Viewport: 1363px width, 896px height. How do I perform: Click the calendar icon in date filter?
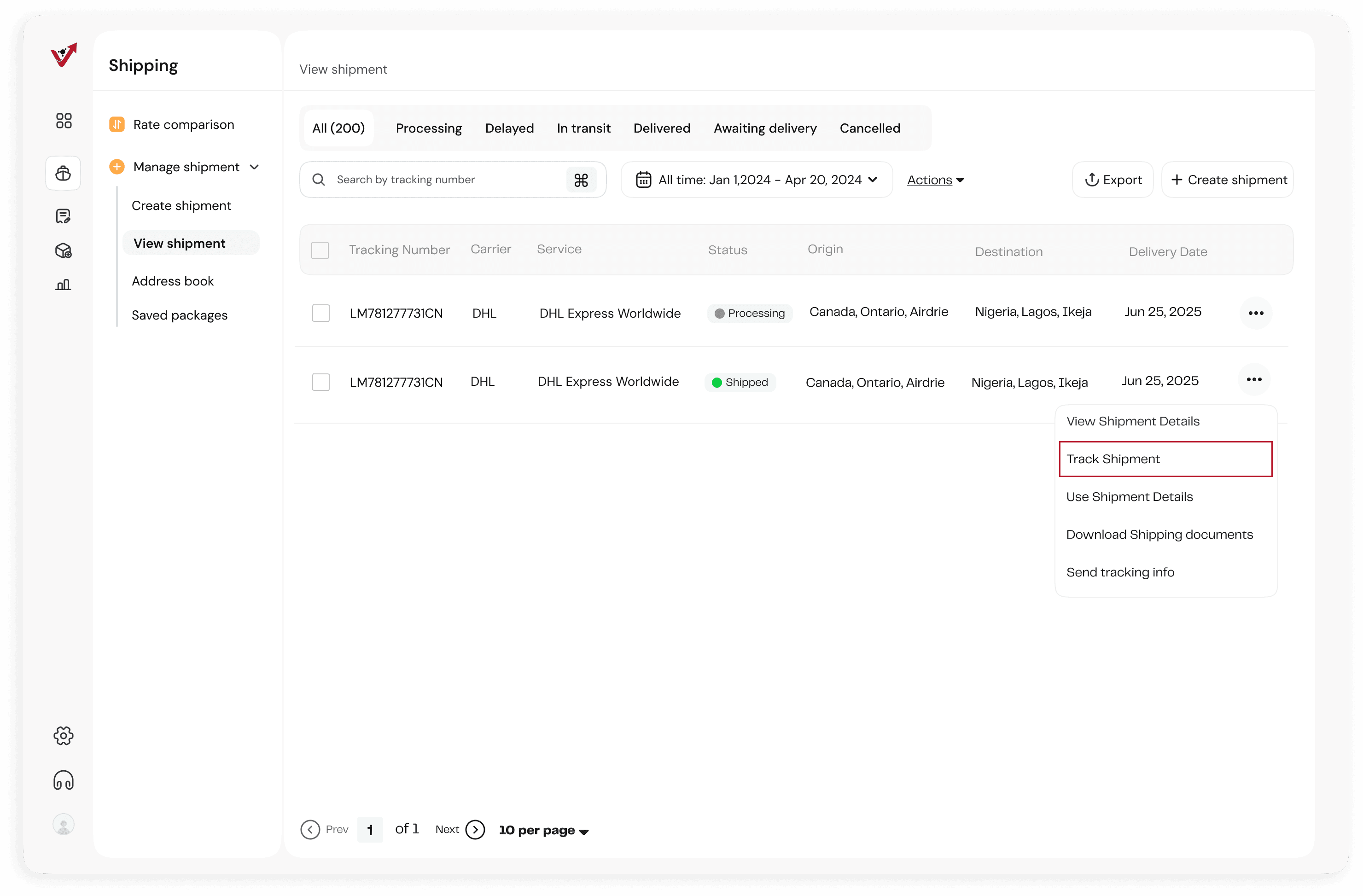(x=644, y=180)
